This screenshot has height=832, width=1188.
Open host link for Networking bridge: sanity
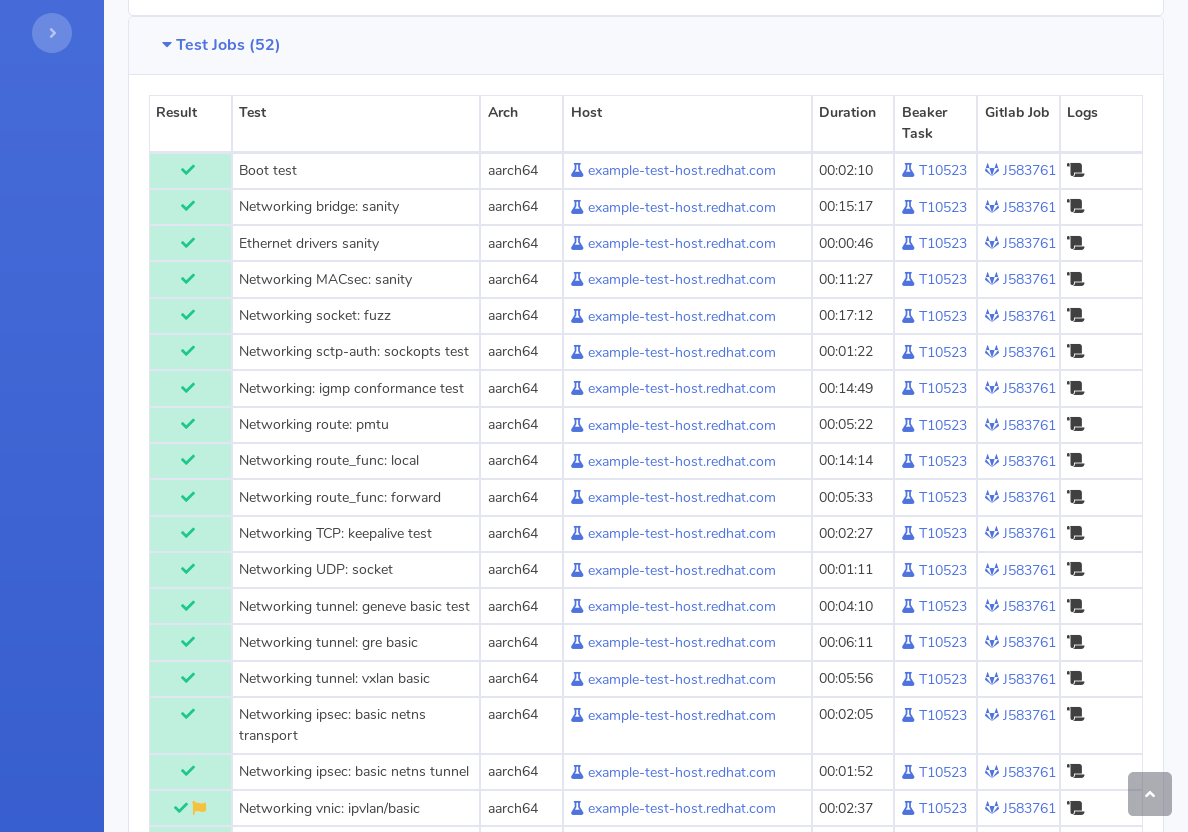pyautogui.click(x=681, y=207)
